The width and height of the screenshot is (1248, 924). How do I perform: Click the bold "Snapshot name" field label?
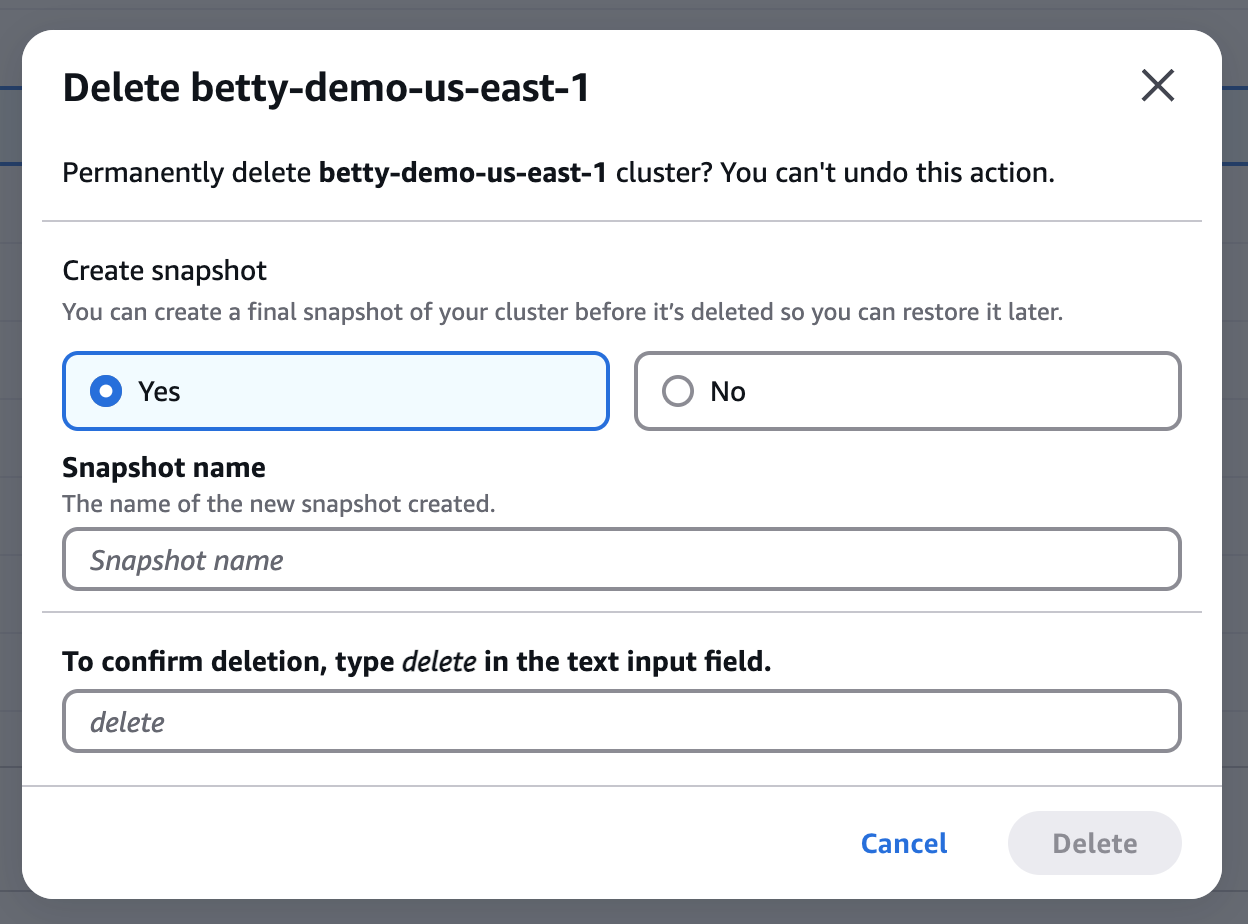[x=164, y=467]
